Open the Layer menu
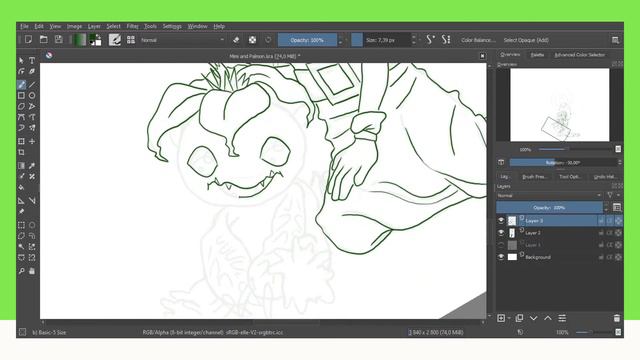 click(94, 26)
